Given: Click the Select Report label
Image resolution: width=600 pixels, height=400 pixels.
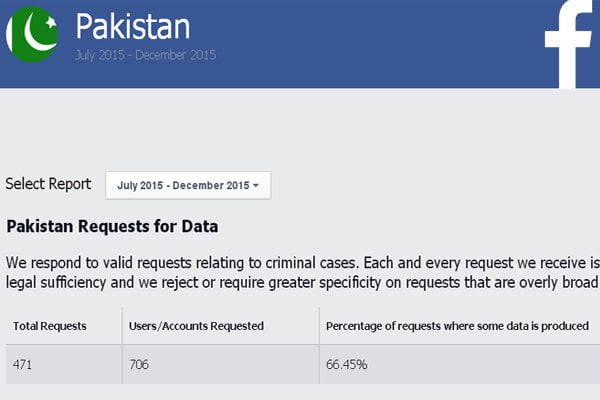Looking at the screenshot, I should [48, 184].
